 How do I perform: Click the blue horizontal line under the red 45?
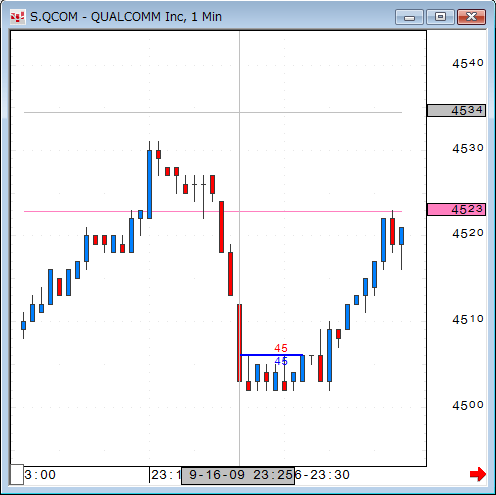(x=271, y=355)
